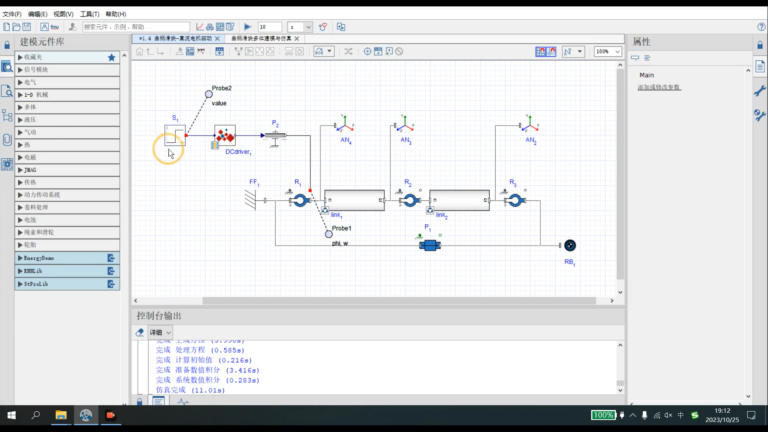Open the 编辑(E) menu
Screen dimensions: 768x432
(x=37, y=14)
